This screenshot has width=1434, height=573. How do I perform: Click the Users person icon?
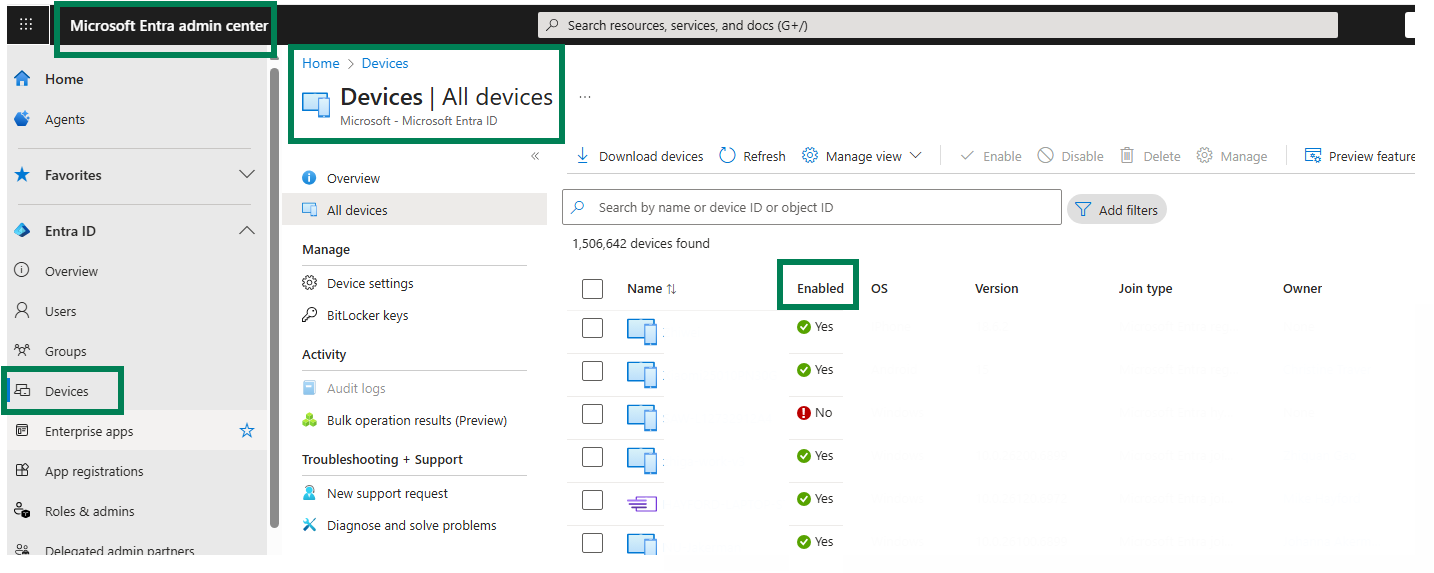coord(22,311)
